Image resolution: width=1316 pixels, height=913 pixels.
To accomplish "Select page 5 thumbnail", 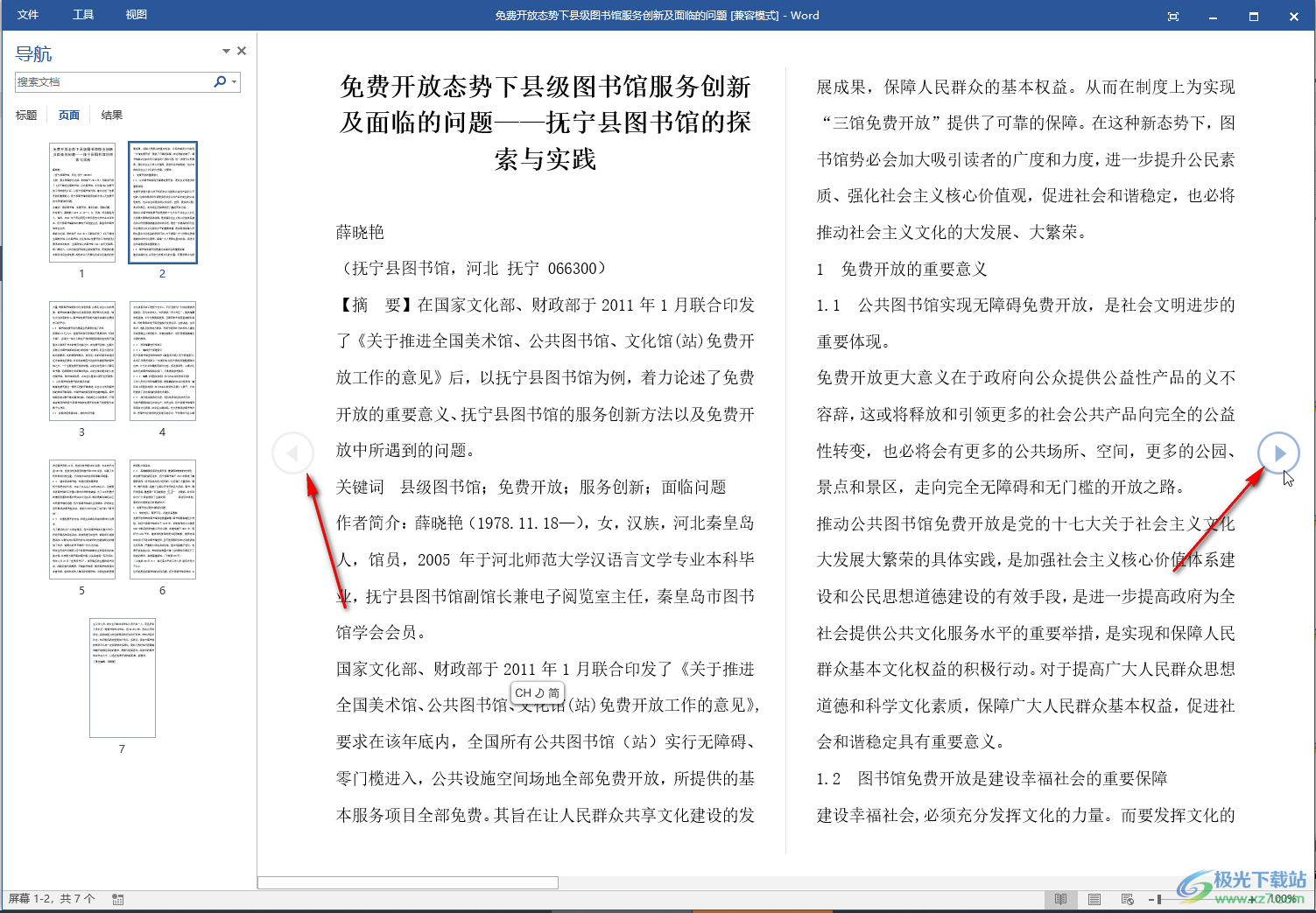I will 82,519.
